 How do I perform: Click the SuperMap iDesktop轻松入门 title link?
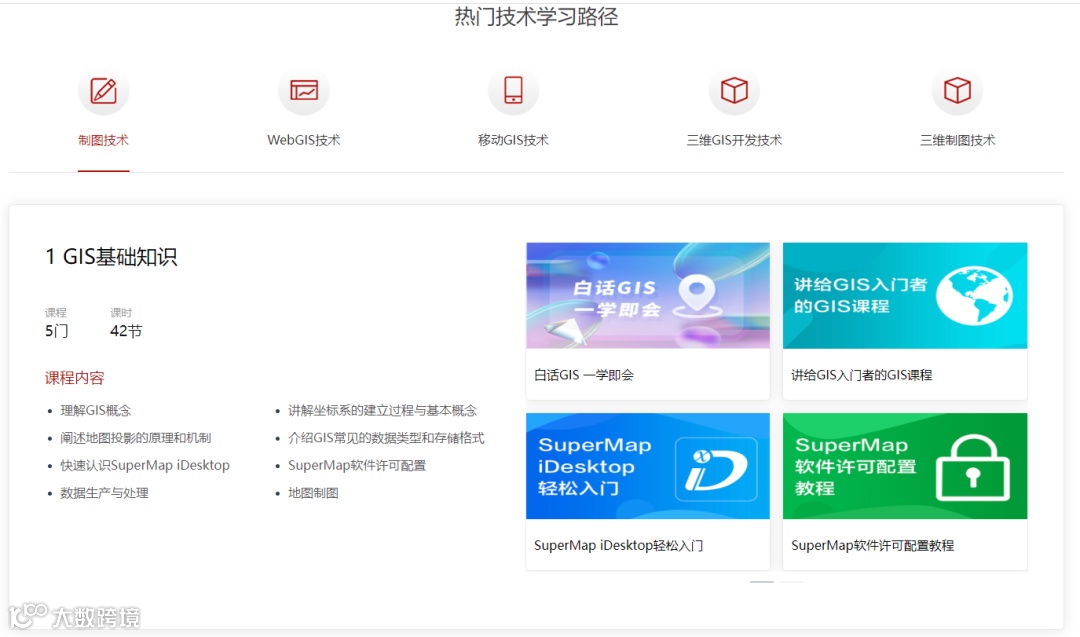[x=619, y=545]
